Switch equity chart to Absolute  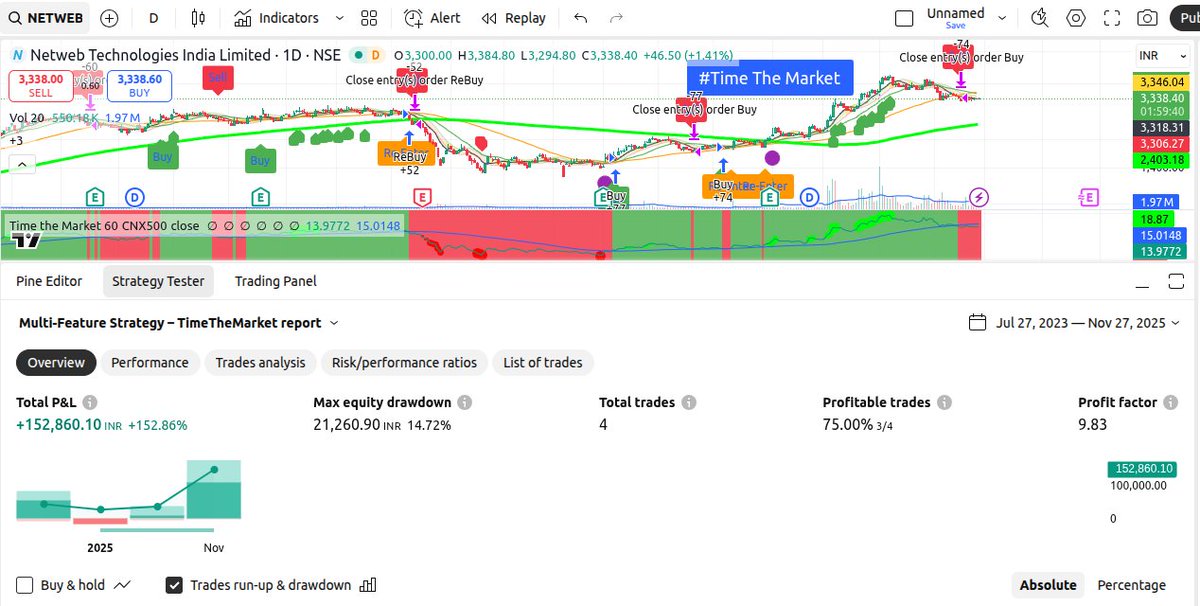coord(1048,585)
